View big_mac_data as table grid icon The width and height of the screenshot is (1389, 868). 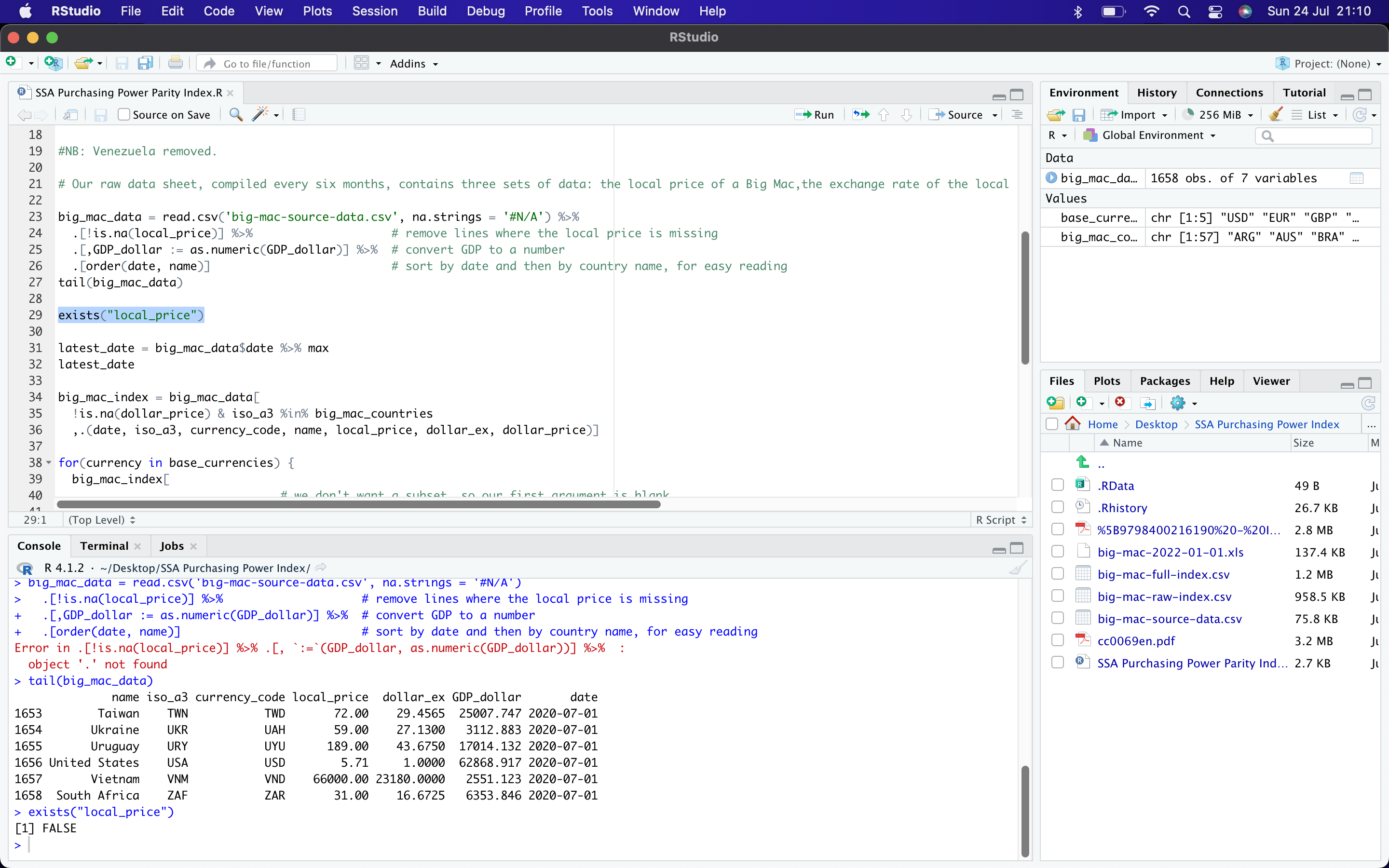[1356, 178]
